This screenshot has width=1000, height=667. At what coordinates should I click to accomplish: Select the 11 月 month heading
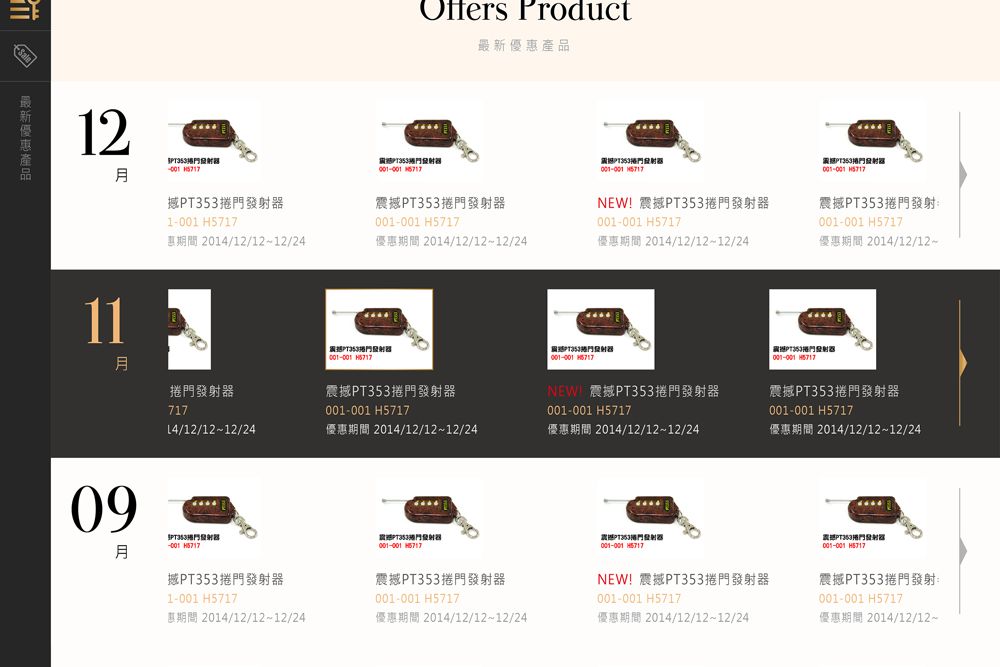click(104, 332)
